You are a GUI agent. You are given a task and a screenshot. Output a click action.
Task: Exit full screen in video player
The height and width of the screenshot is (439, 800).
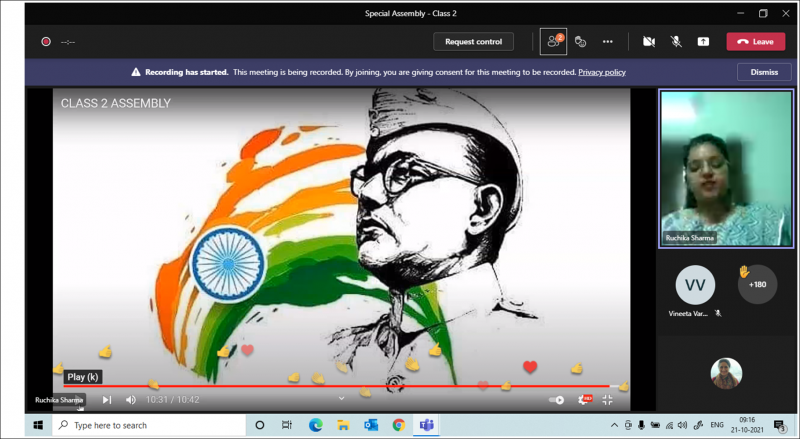(x=607, y=400)
